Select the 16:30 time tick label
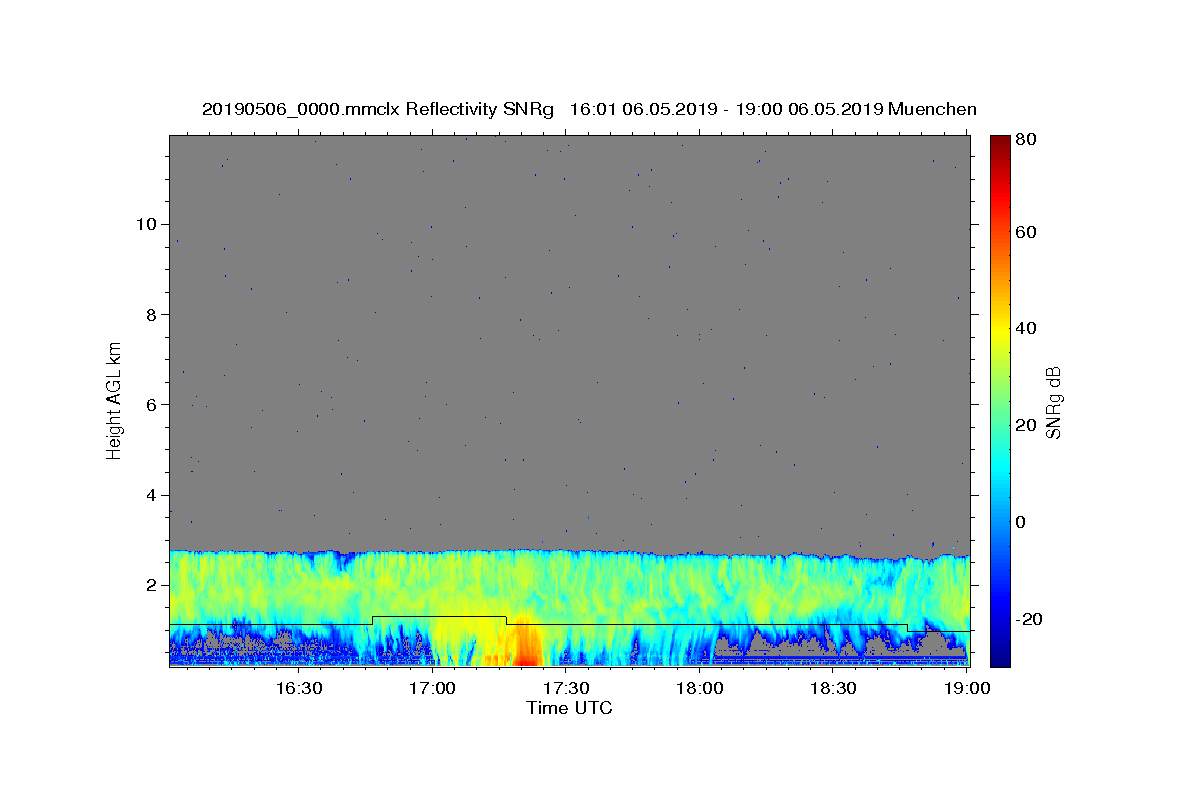 (x=298, y=688)
